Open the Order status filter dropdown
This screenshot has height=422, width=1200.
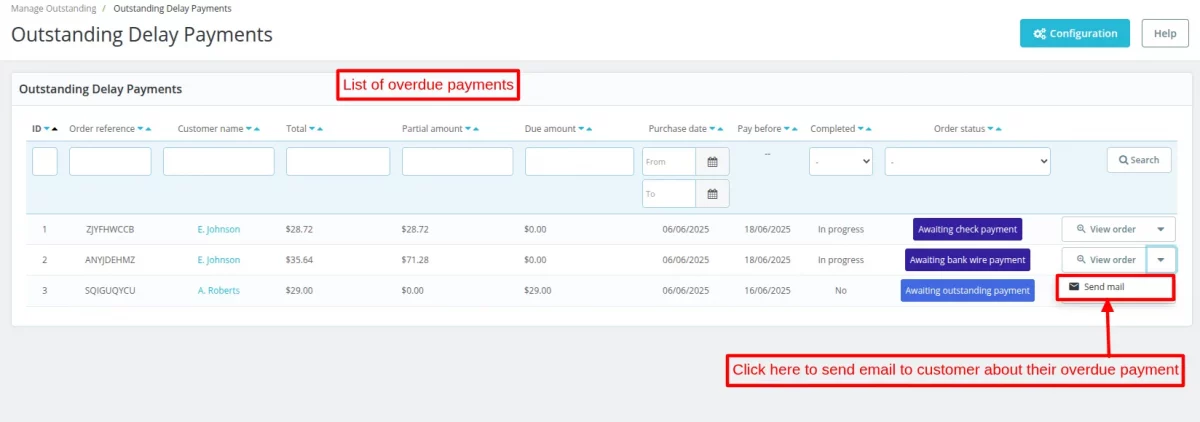point(968,161)
